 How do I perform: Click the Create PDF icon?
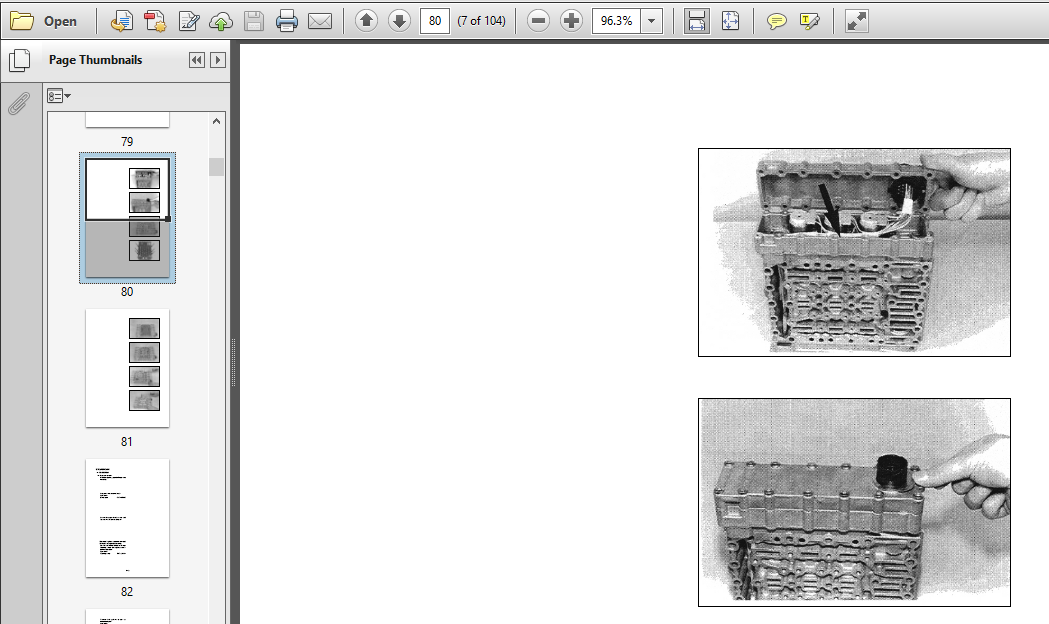[155, 21]
